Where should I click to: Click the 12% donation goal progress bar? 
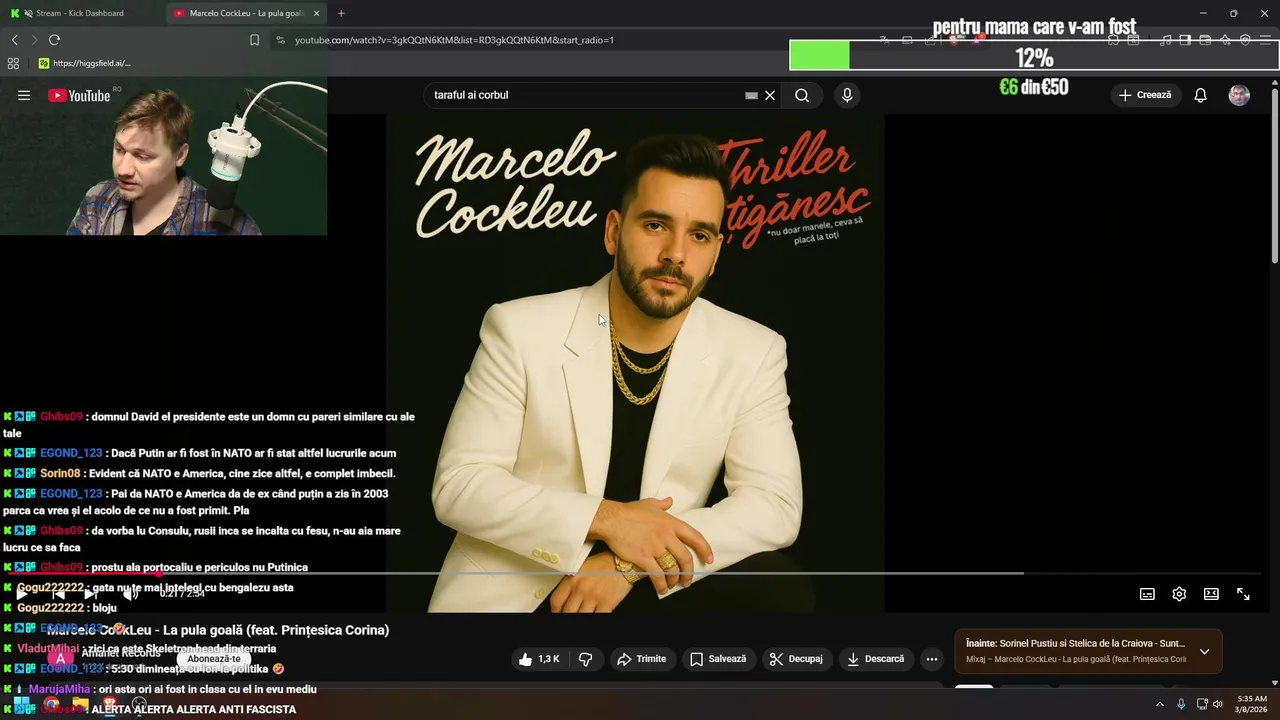pyautogui.click(x=1034, y=56)
